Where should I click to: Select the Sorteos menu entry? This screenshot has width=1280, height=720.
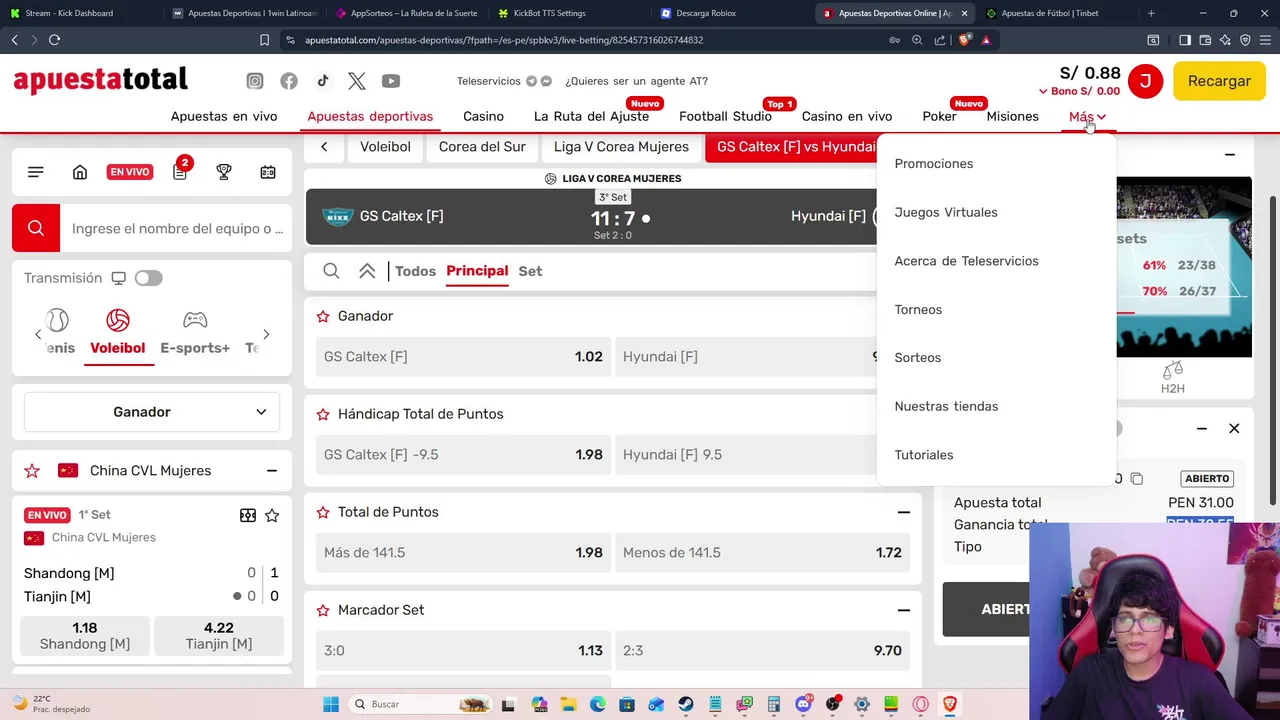(918, 357)
